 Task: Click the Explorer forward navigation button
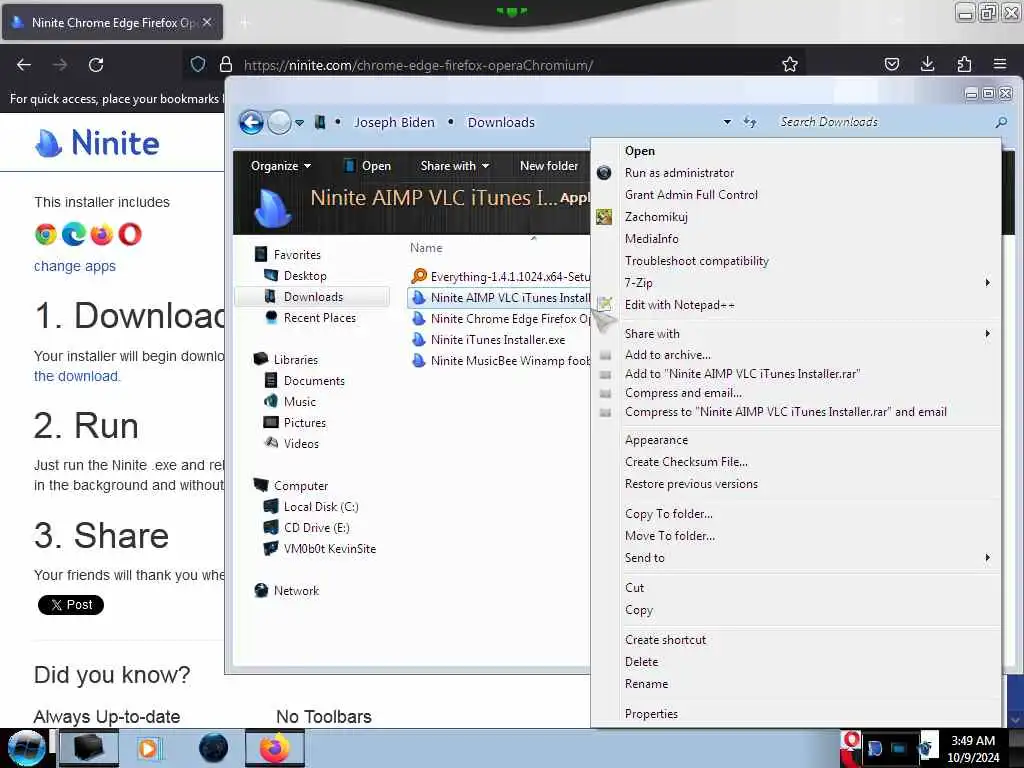coord(280,122)
